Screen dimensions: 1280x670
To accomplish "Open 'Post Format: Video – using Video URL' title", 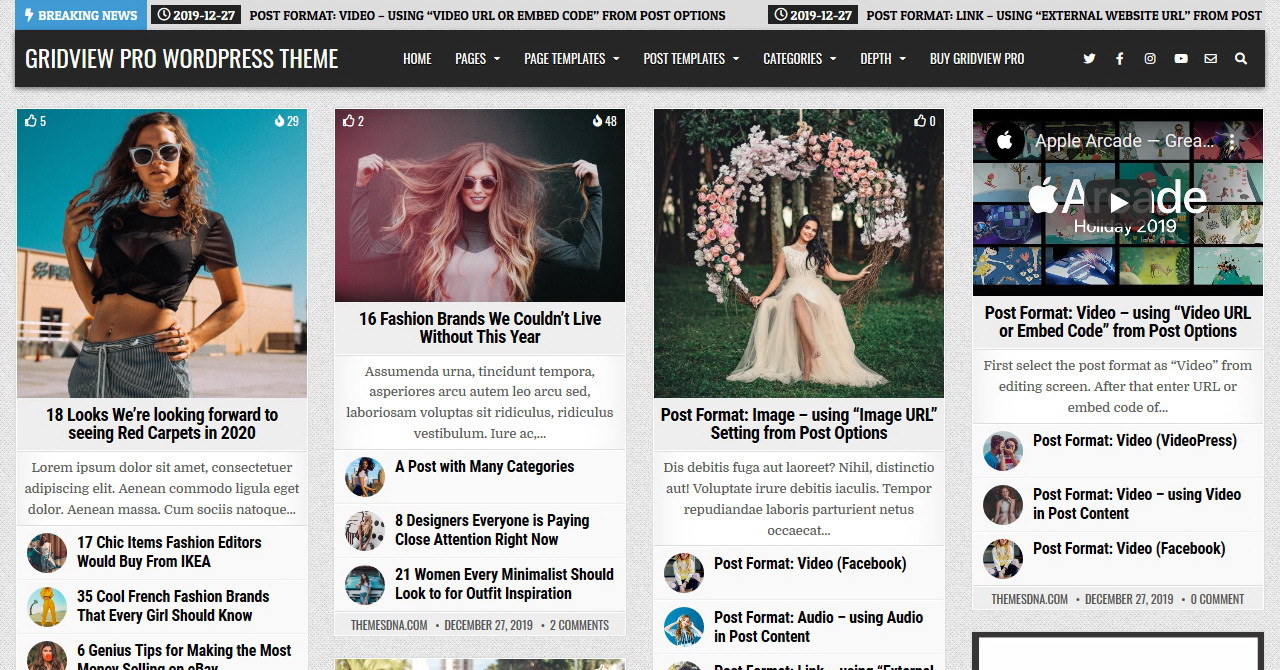I will pyautogui.click(x=1118, y=322).
